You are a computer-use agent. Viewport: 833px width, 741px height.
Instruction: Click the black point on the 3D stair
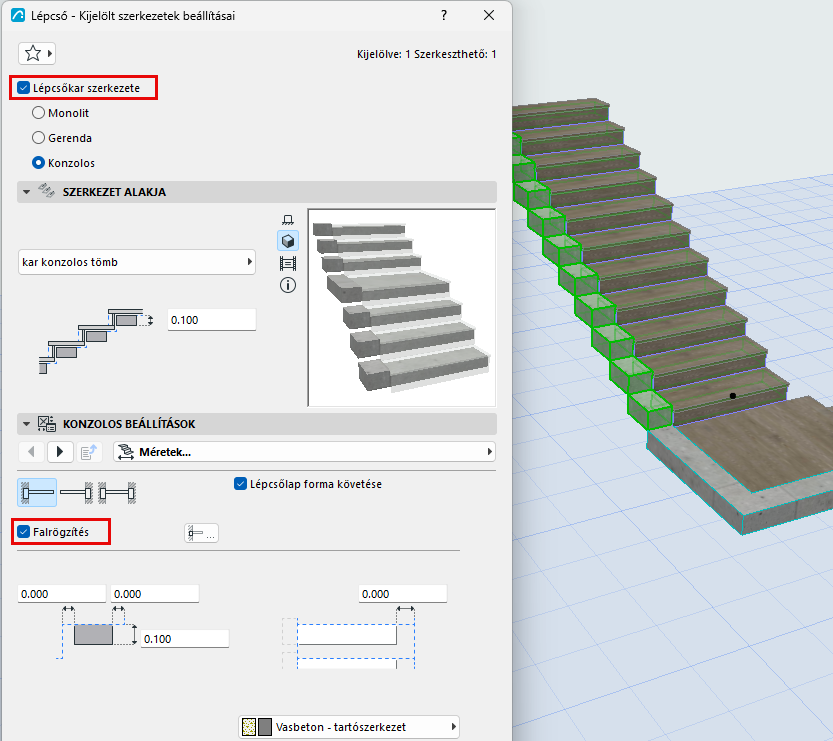733,396
